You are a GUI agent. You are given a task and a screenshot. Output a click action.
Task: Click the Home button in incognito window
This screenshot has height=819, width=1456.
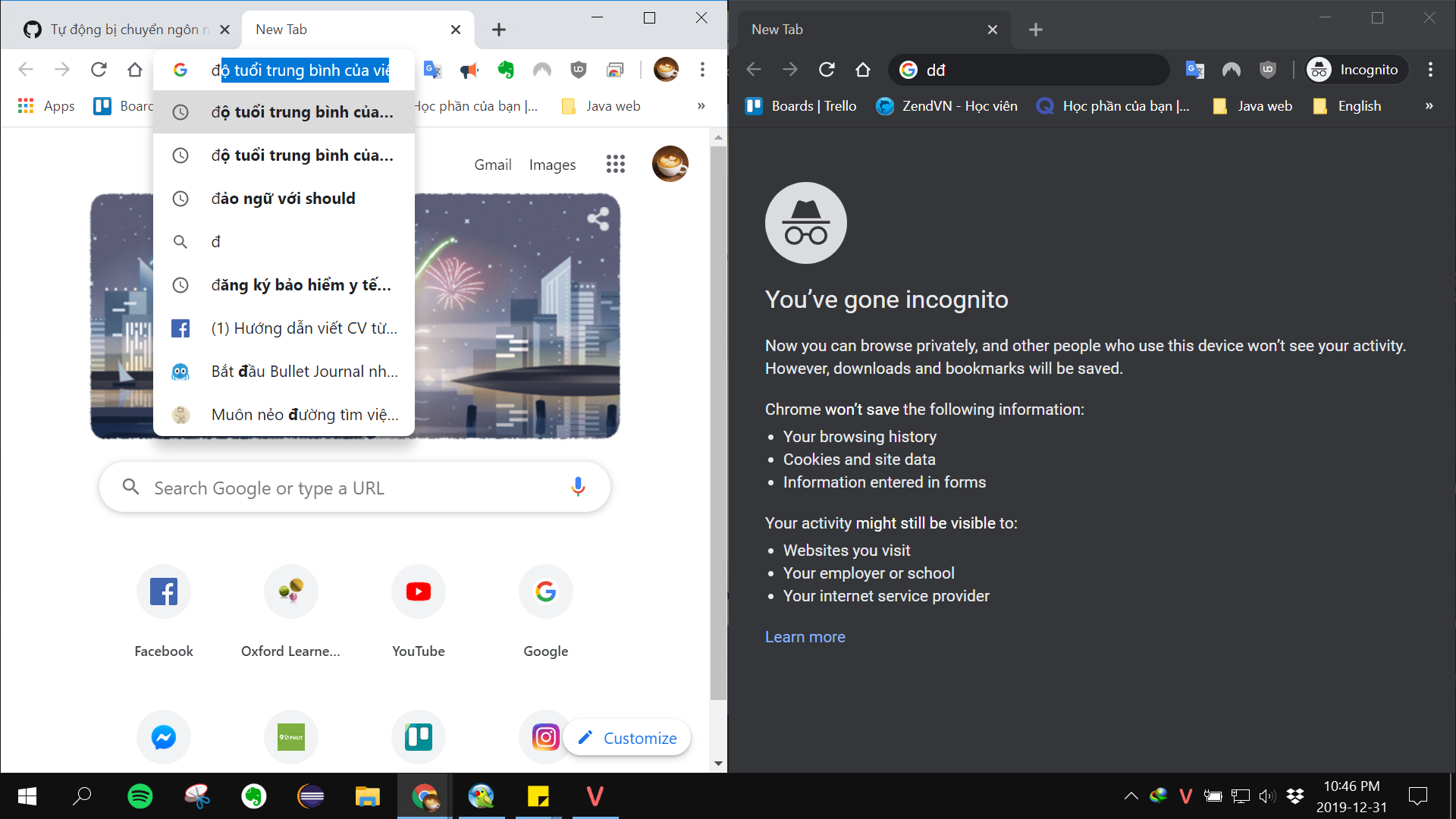coord(863,70)
